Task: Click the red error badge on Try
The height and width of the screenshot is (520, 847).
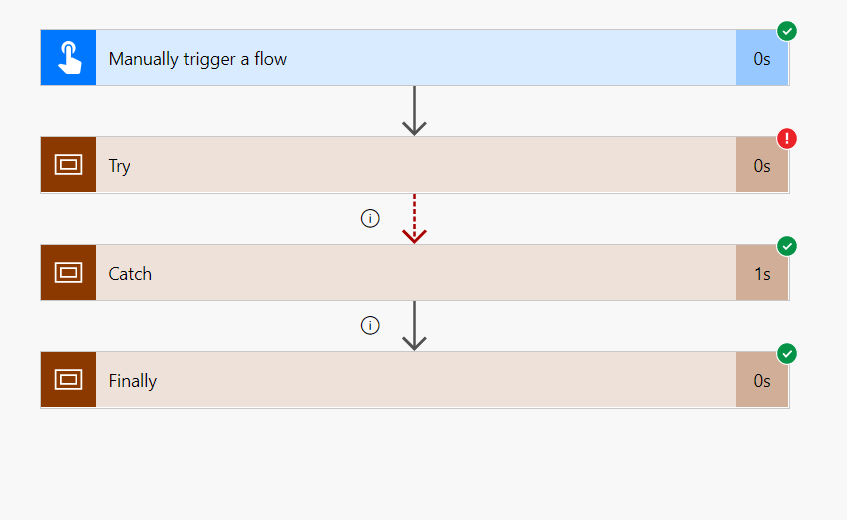Action: pos(787,139)
